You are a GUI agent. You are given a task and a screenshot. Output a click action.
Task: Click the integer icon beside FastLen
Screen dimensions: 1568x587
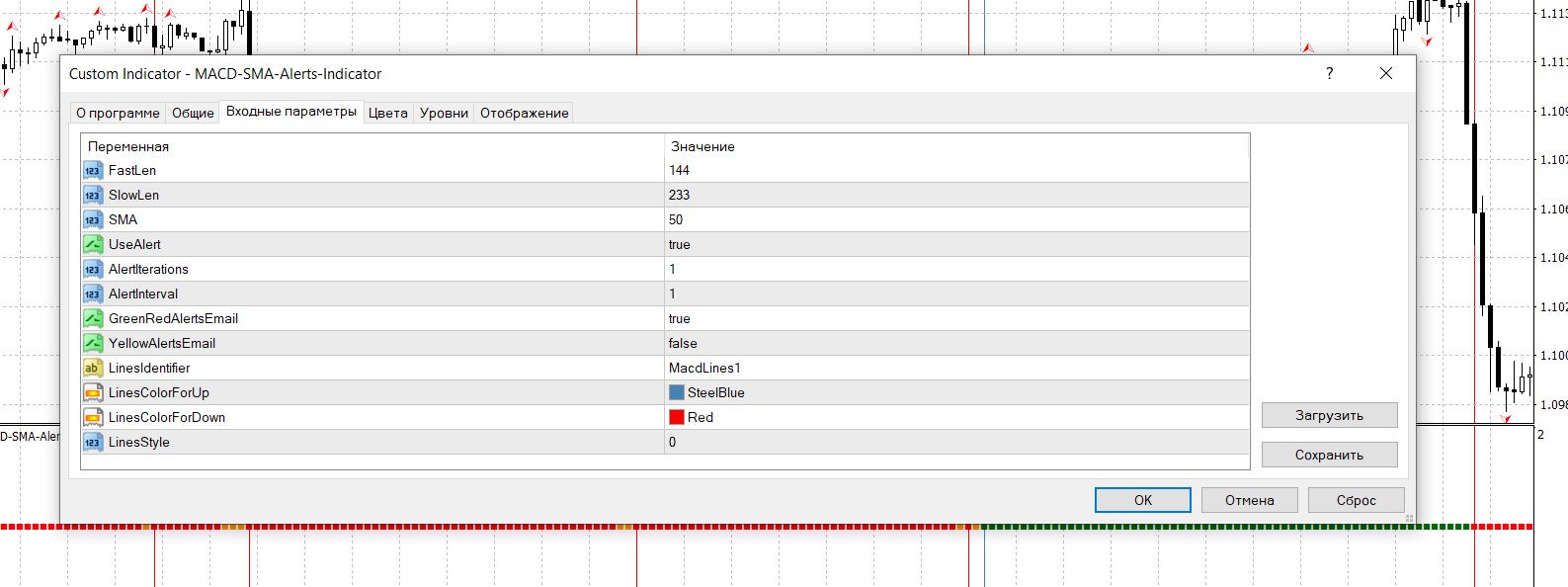coord(93,170)
